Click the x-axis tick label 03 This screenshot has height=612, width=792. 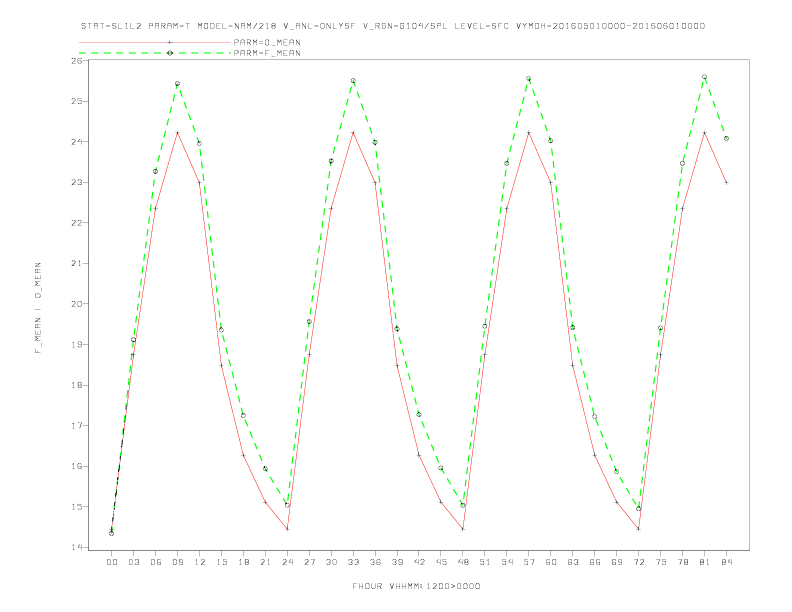(x=133, y=562)
